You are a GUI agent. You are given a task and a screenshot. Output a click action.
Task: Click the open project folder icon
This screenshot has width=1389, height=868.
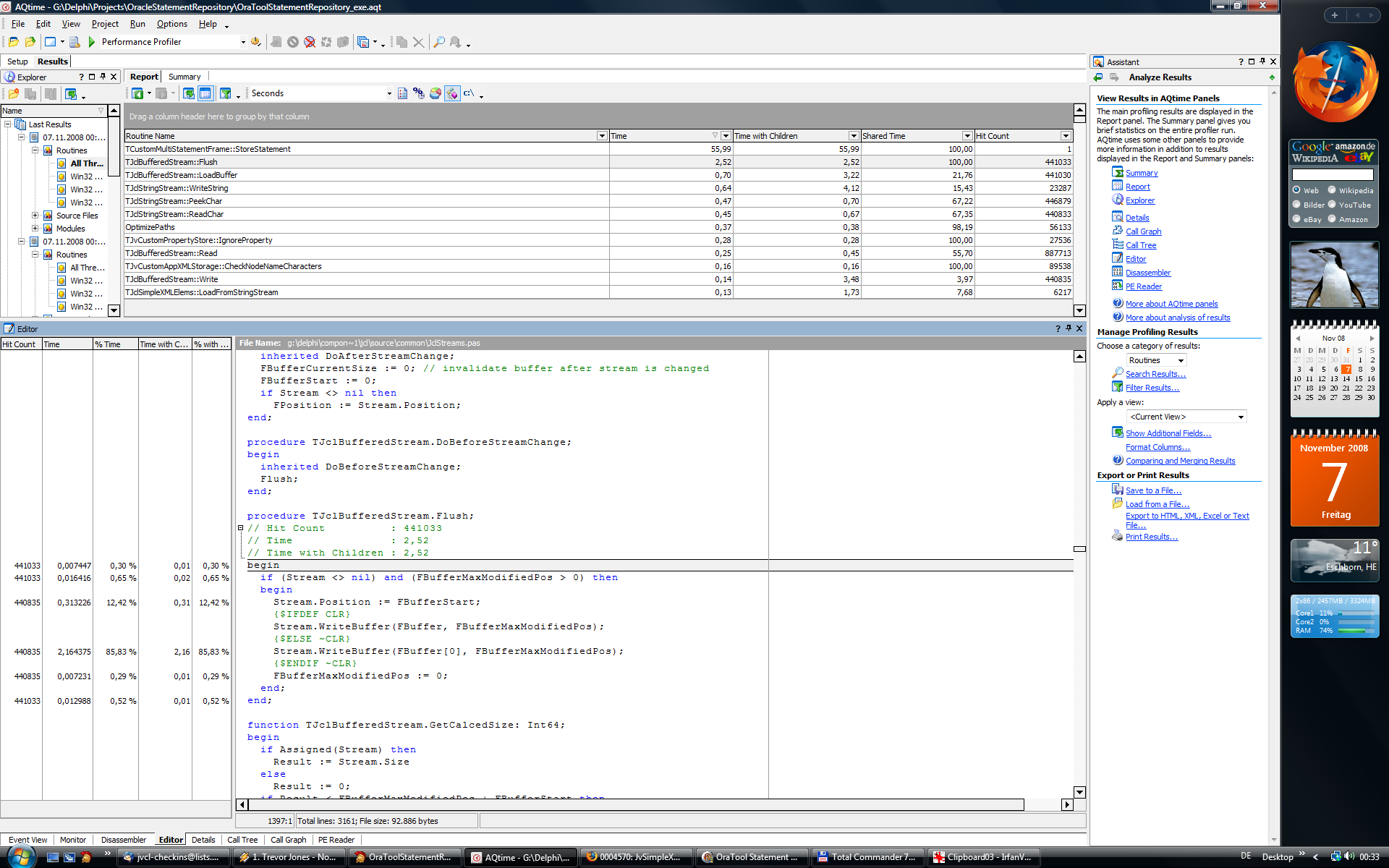[14, 42]
